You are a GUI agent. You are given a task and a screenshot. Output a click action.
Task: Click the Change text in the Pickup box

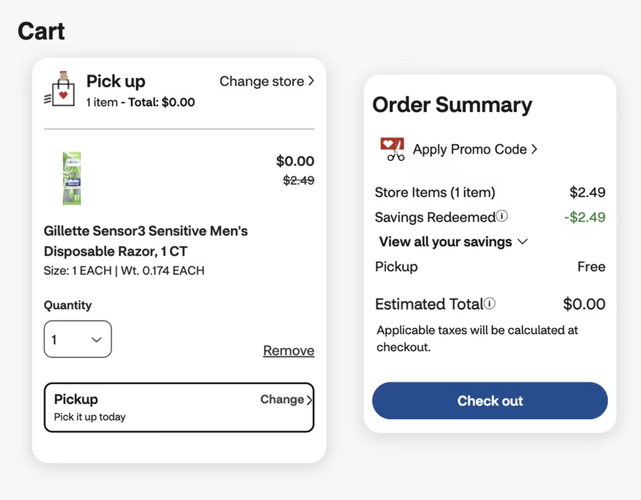coord(281,399)
